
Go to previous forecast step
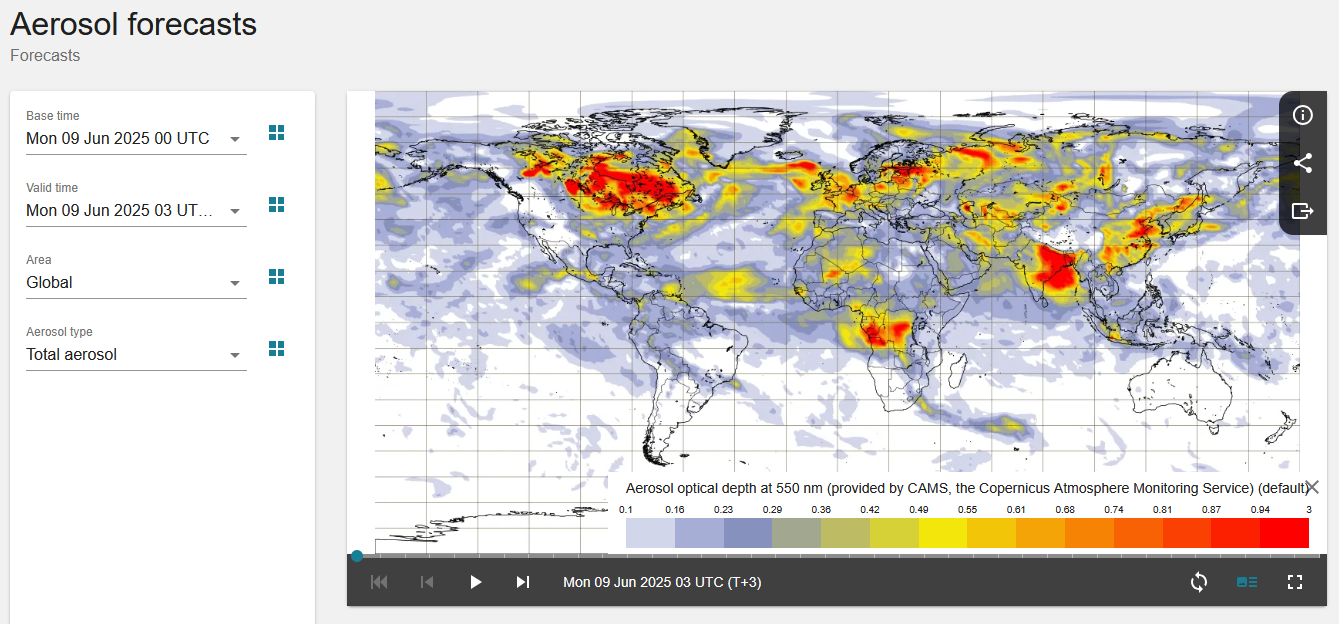point(427,582)
